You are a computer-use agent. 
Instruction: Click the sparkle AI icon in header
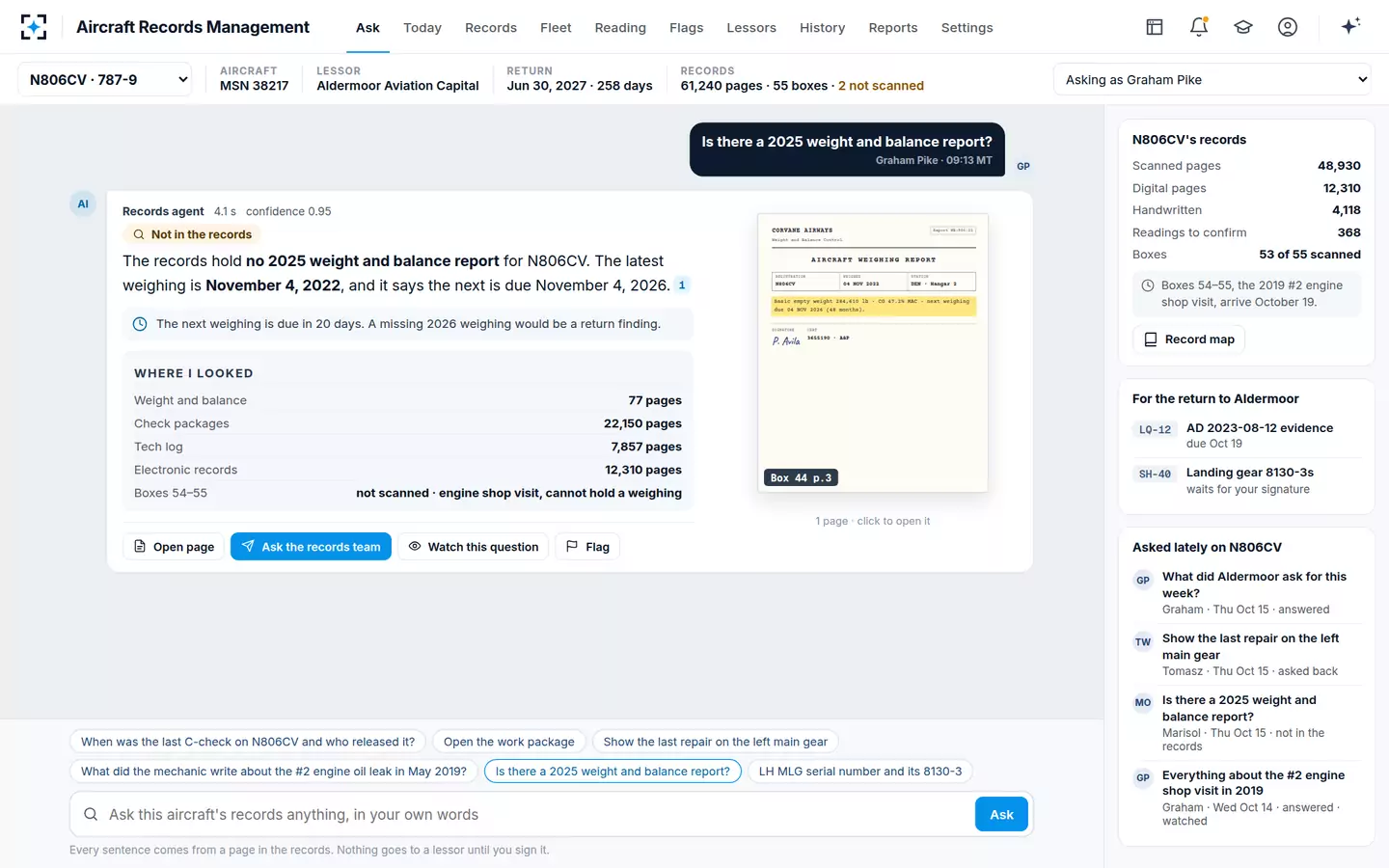[x=1350, y=27]
